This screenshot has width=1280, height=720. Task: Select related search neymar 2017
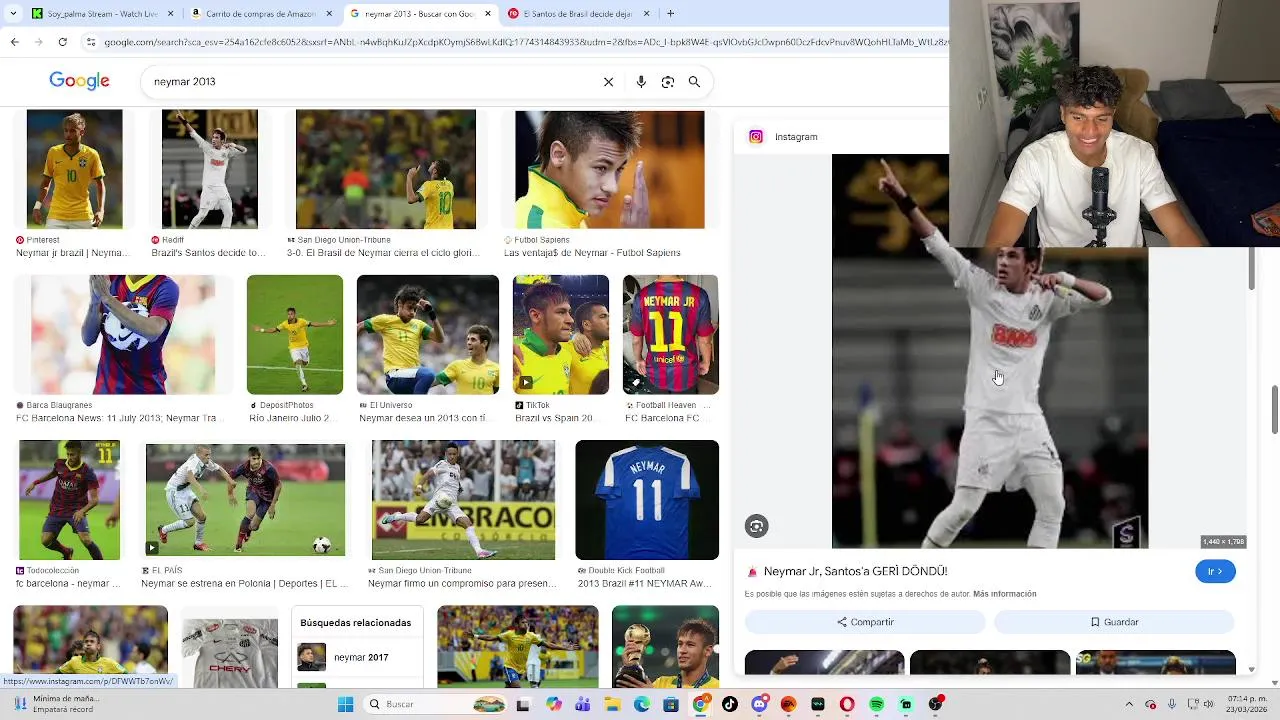355,657
